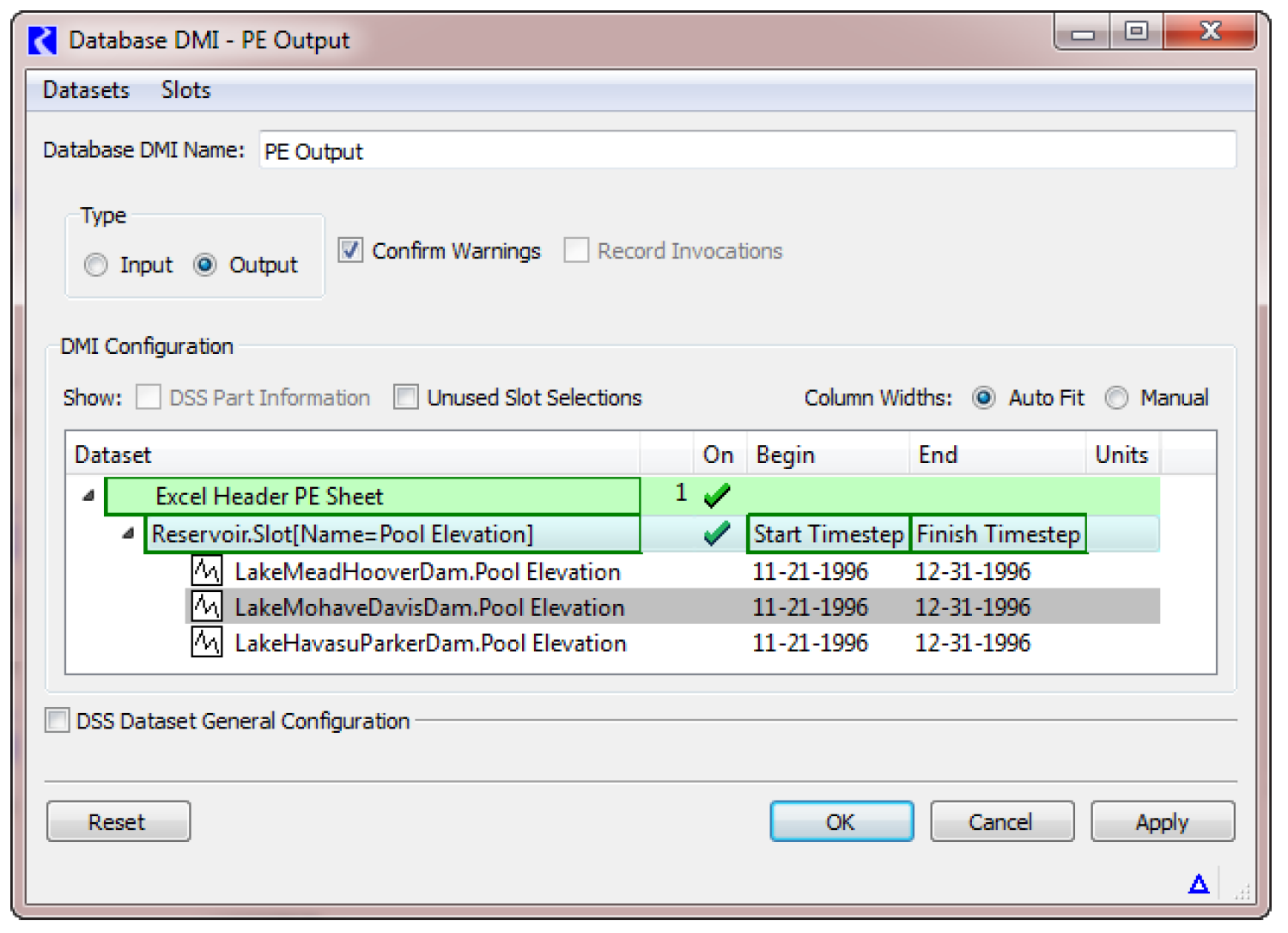Screen dimensions: 1288x933
Task: Click the Reset button
Action: click(118, 821)
